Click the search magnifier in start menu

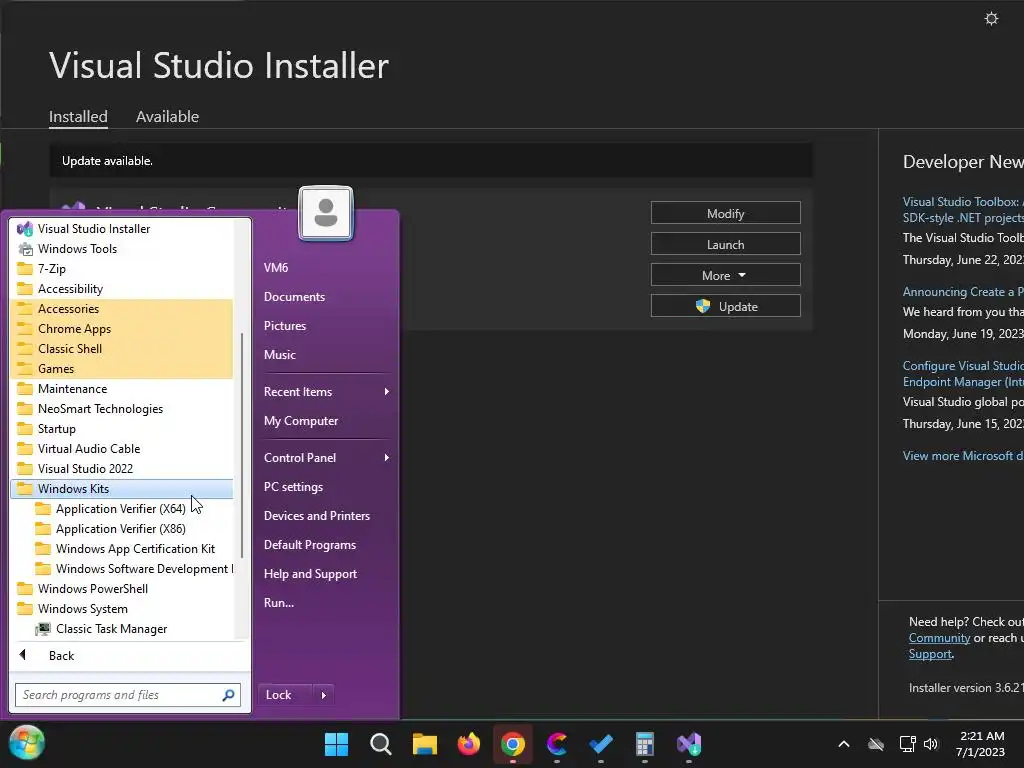[228, 695]
